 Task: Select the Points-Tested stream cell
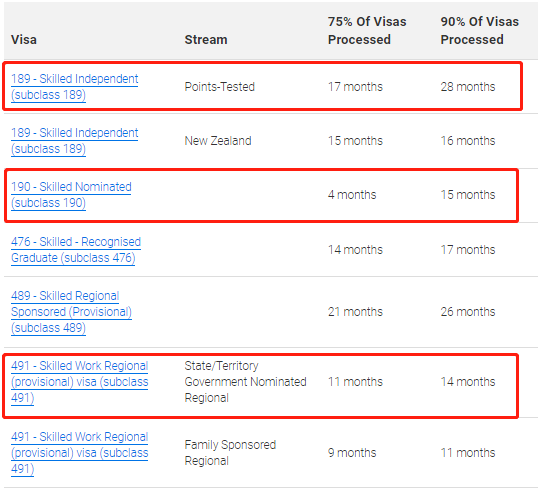(220, 87)
